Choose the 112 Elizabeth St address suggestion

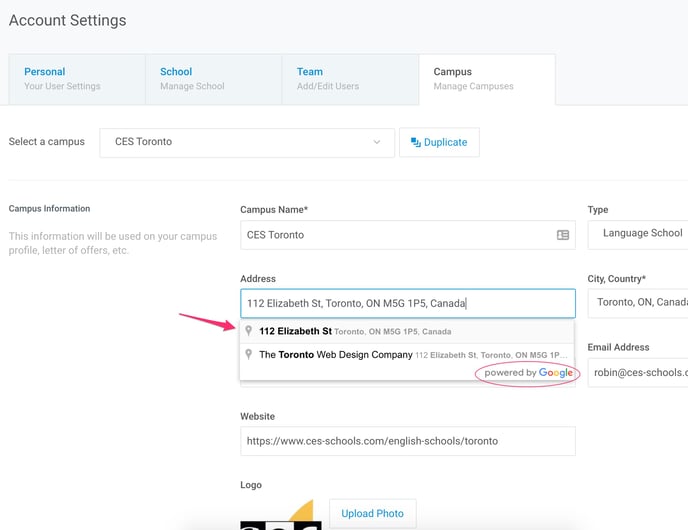407,331
